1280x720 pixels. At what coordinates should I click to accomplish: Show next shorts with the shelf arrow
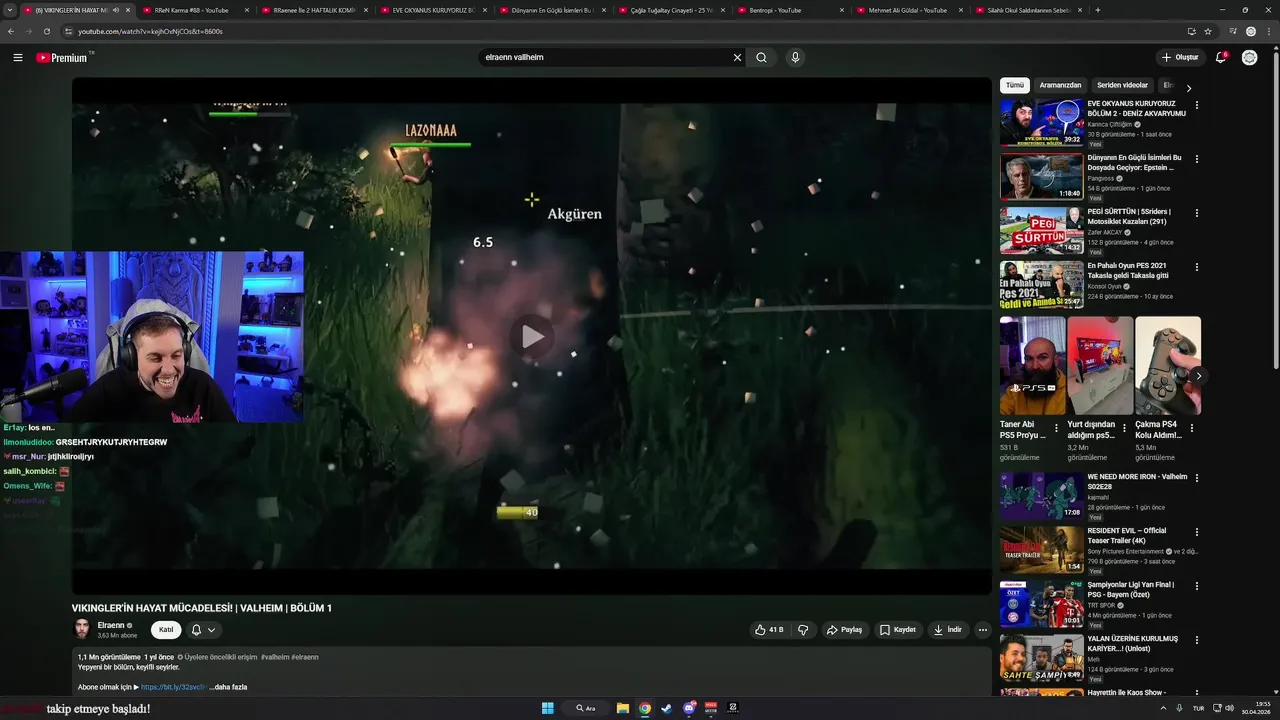point(1198,376)
